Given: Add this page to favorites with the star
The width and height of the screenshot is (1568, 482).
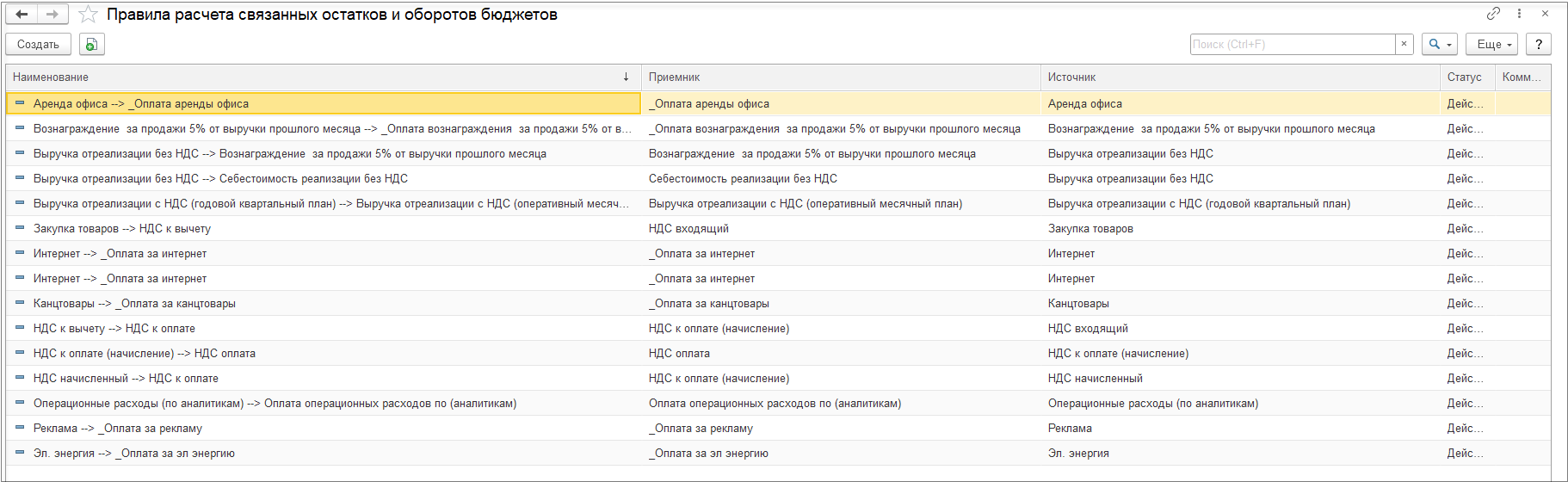Looking at the screenshot, I should pyautogui.click(x=88, y=15).
